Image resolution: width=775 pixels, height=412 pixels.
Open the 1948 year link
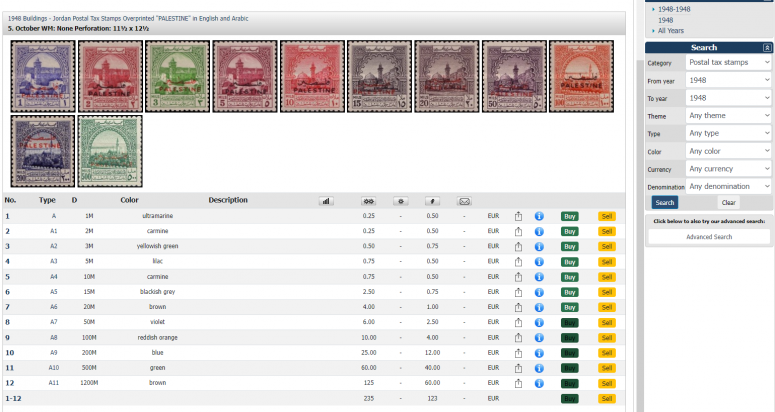665,20
